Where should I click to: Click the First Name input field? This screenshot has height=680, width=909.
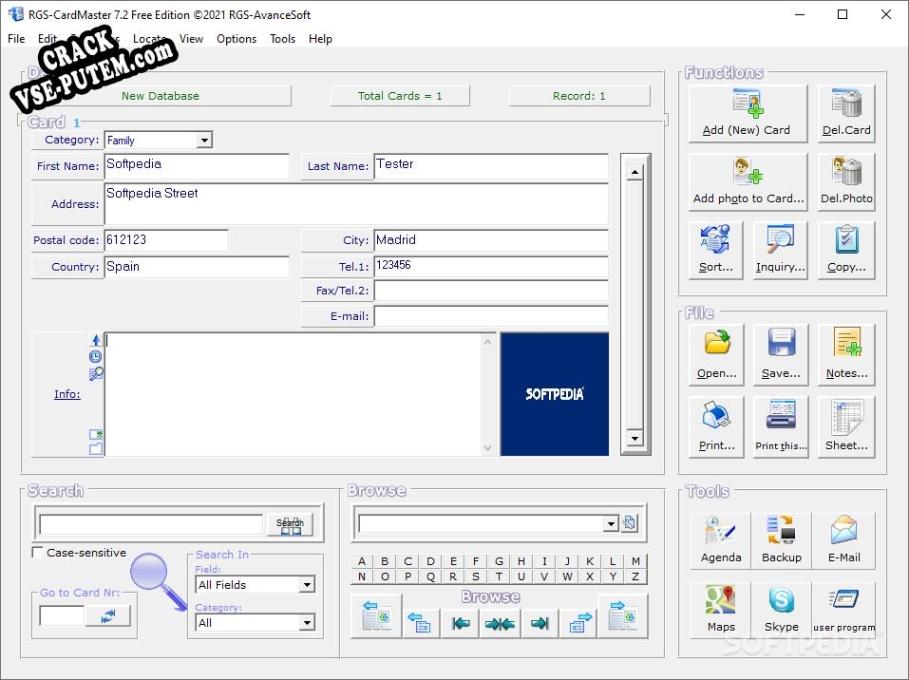(197, 165)
